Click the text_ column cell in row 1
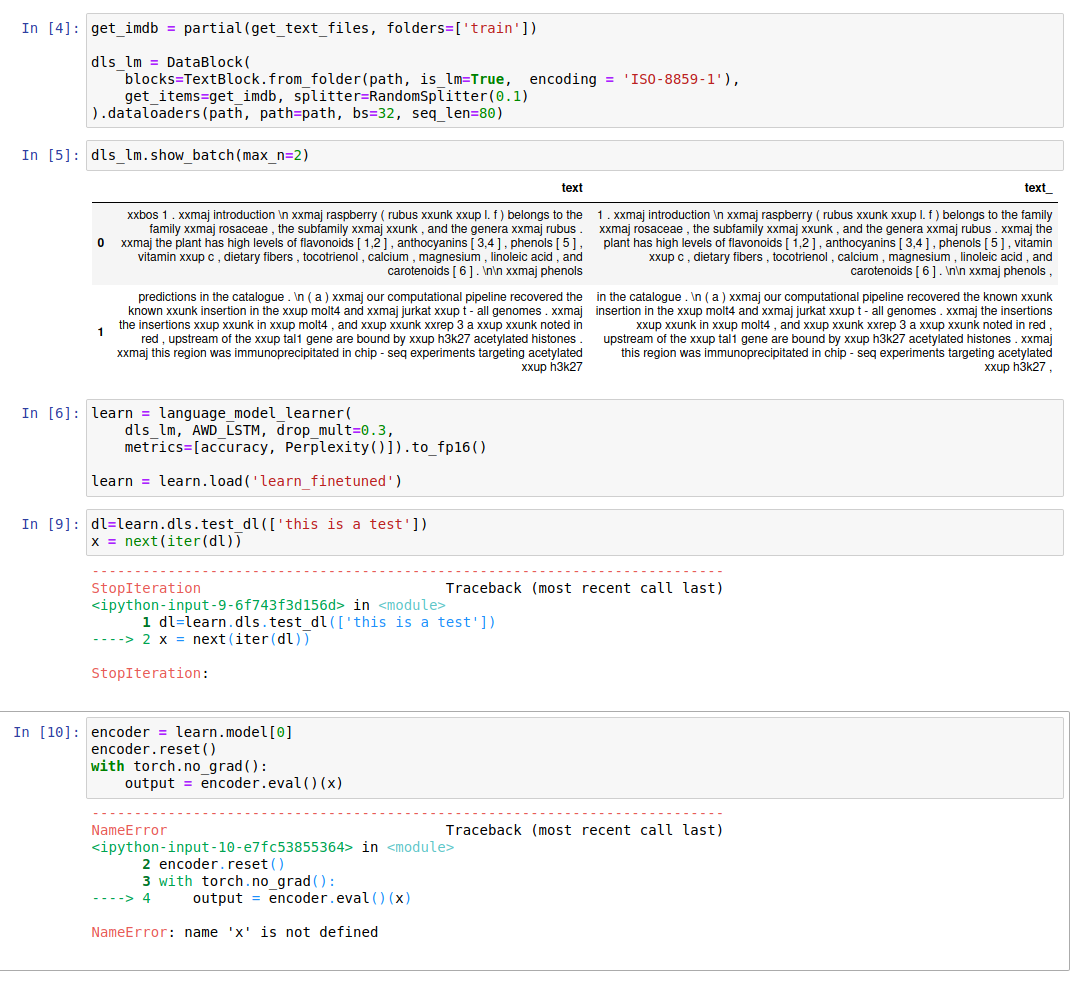 coord(825,332)
